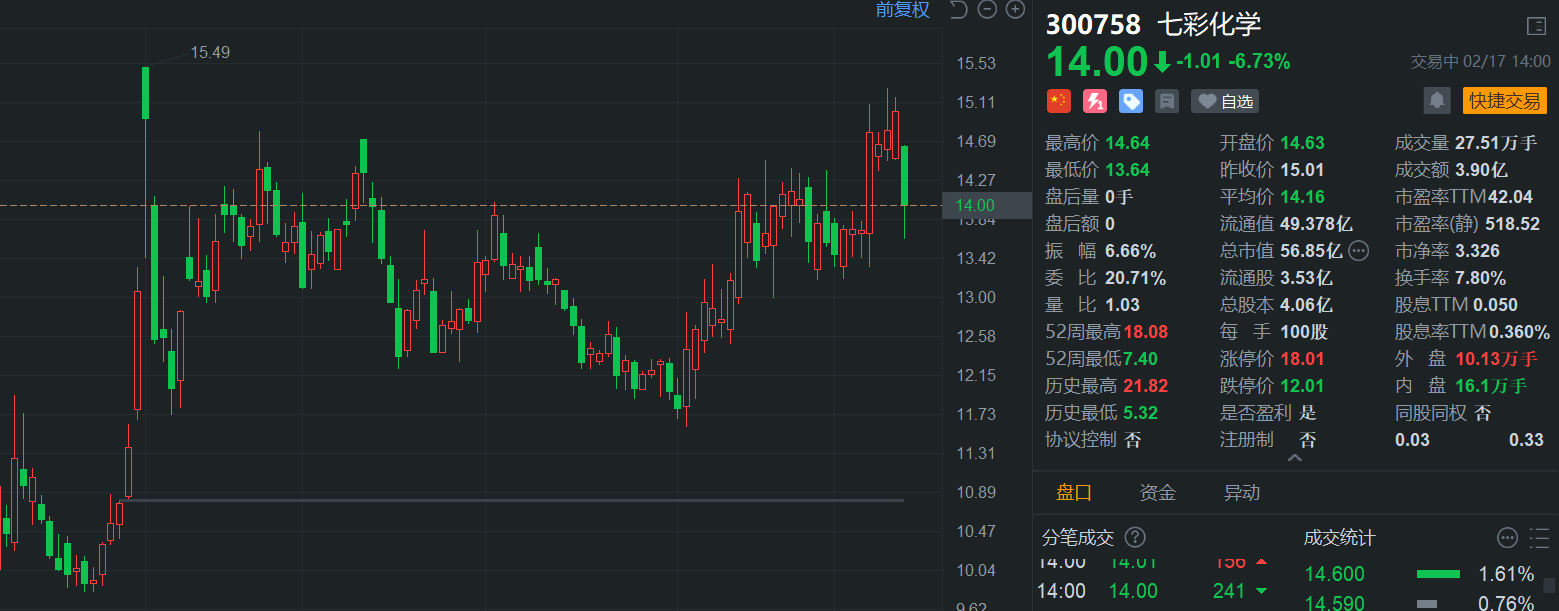
Task: Click the horizontal support line on chart
Action: pyautogui.click(x=512, y=499)
